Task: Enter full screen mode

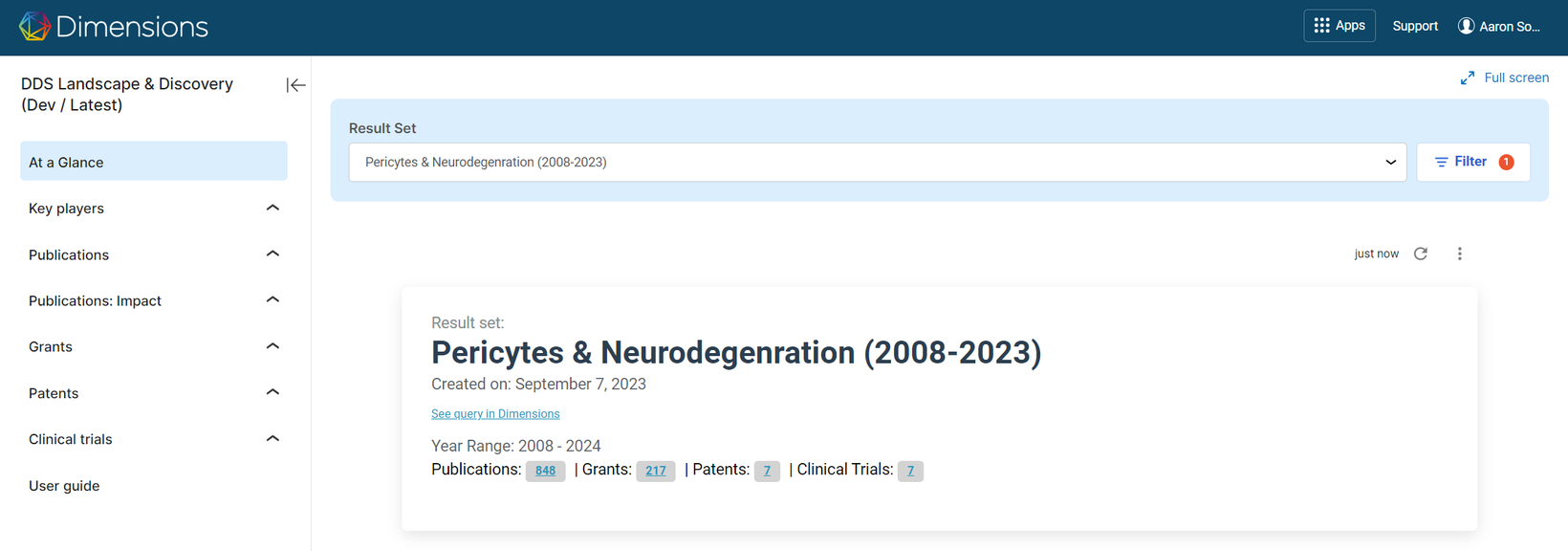Action: pyautogui.click(x=1505, y=77)
